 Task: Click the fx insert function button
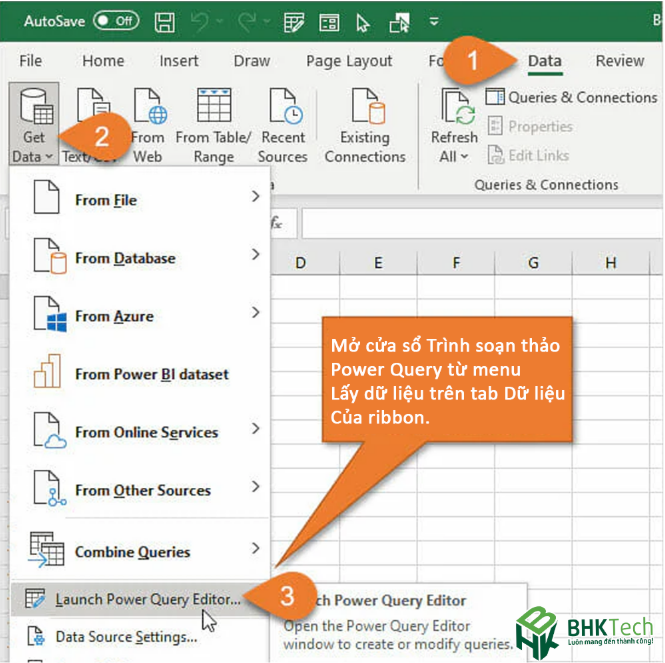(277, 222)
